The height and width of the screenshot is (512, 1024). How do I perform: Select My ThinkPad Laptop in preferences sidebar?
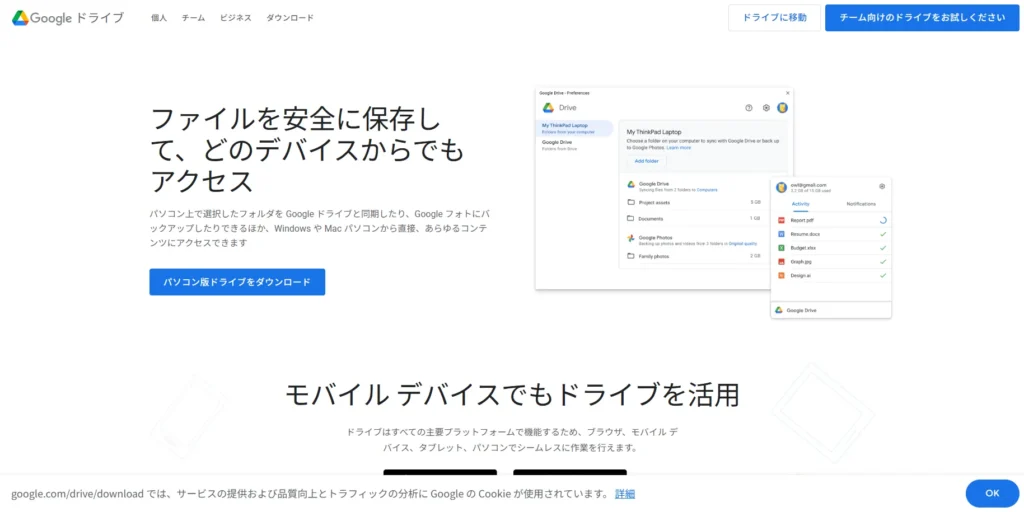(x=575, y=128)
